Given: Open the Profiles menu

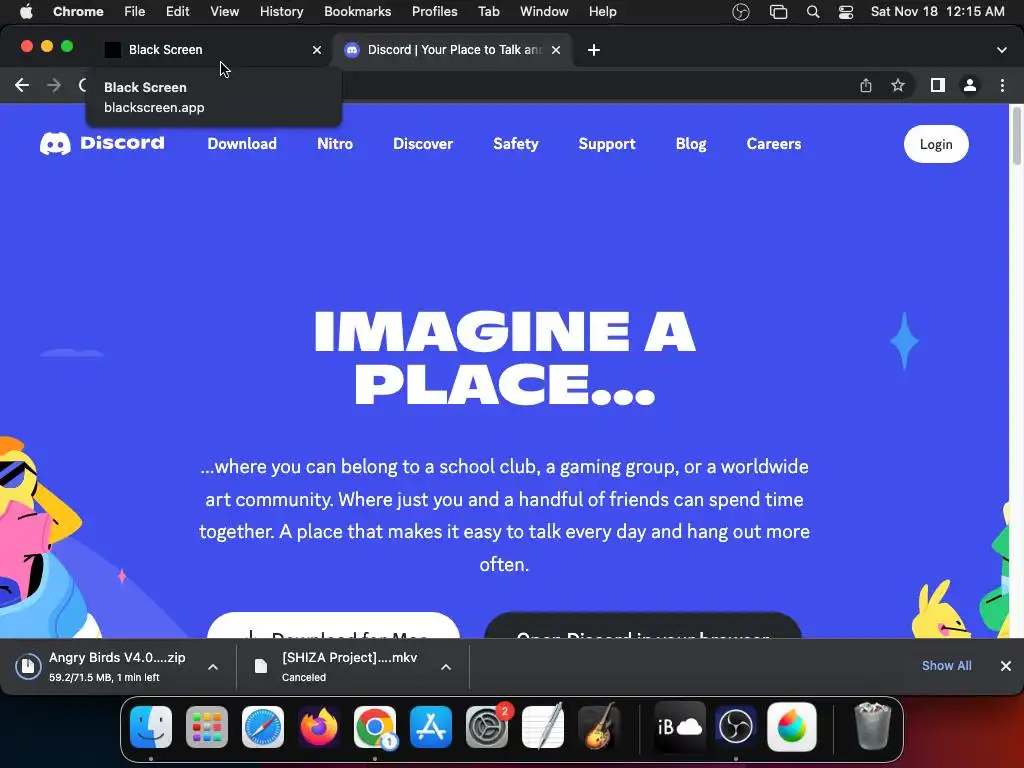Looking at the screenshot, I should [x=434, y=12].
